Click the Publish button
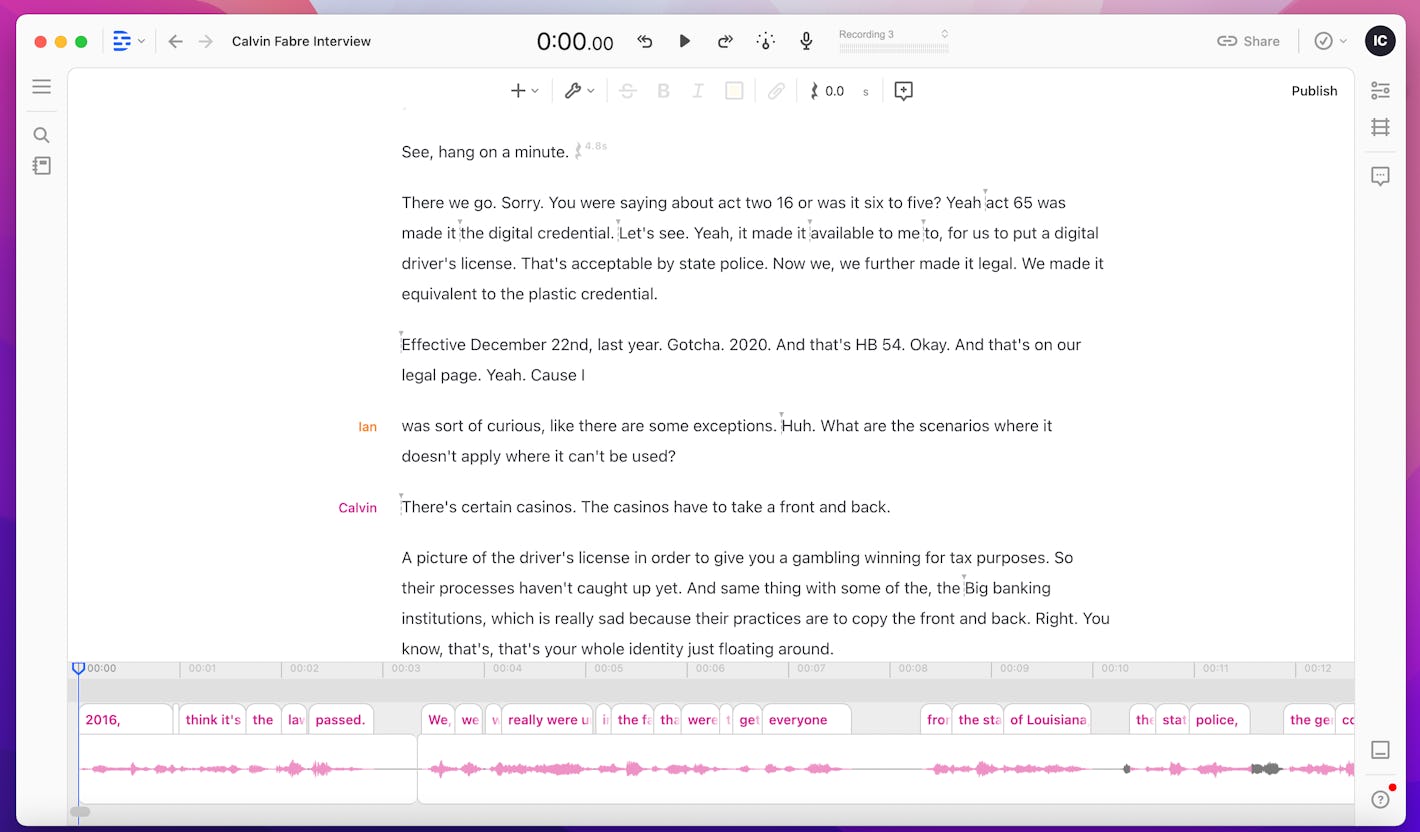 click(x=1314, y=90)
